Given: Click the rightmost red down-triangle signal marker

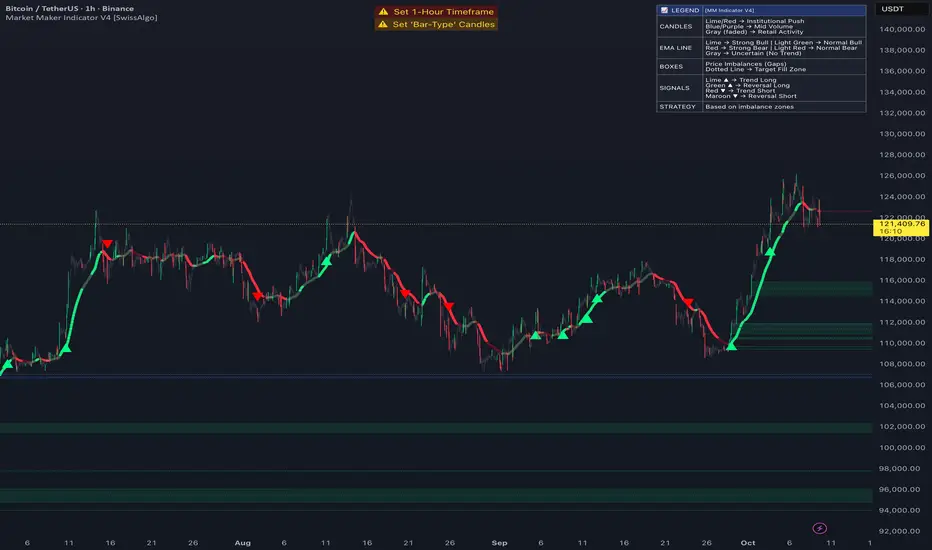Looking at the screenshot, I should click(687, 301).
